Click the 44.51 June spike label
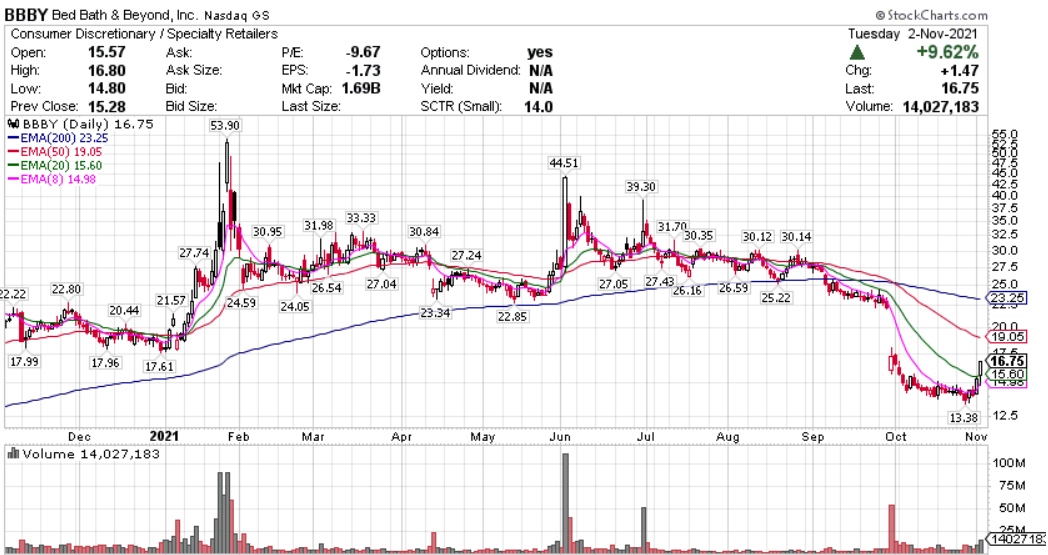 (x=563, y=163)
